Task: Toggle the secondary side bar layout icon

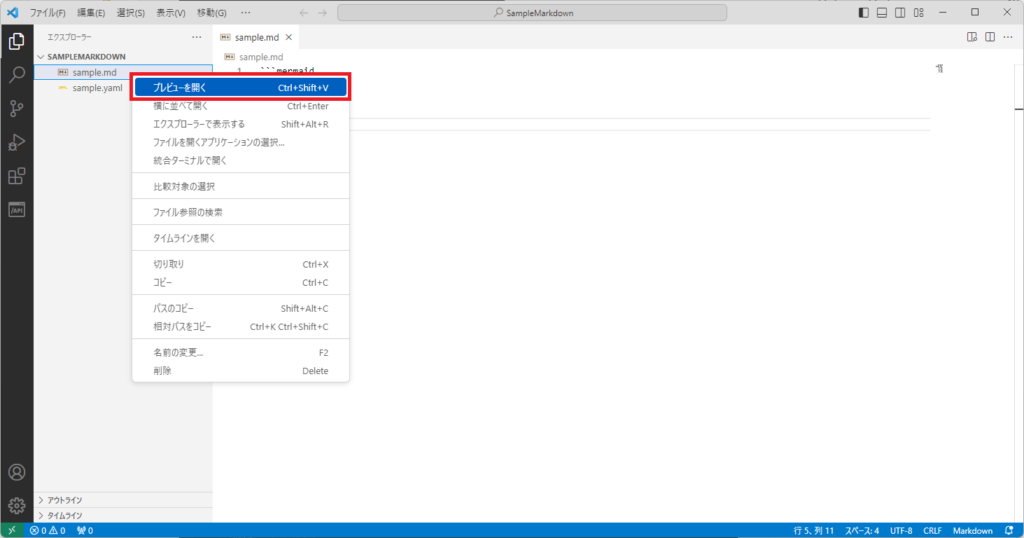Action: click(900, 12)
